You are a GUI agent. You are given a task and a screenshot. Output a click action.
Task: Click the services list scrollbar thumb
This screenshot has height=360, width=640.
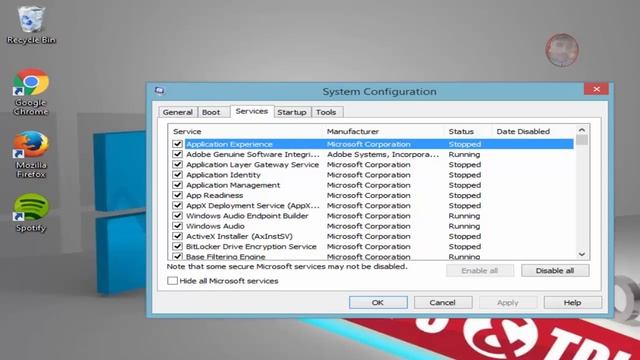tap(582, 140)
